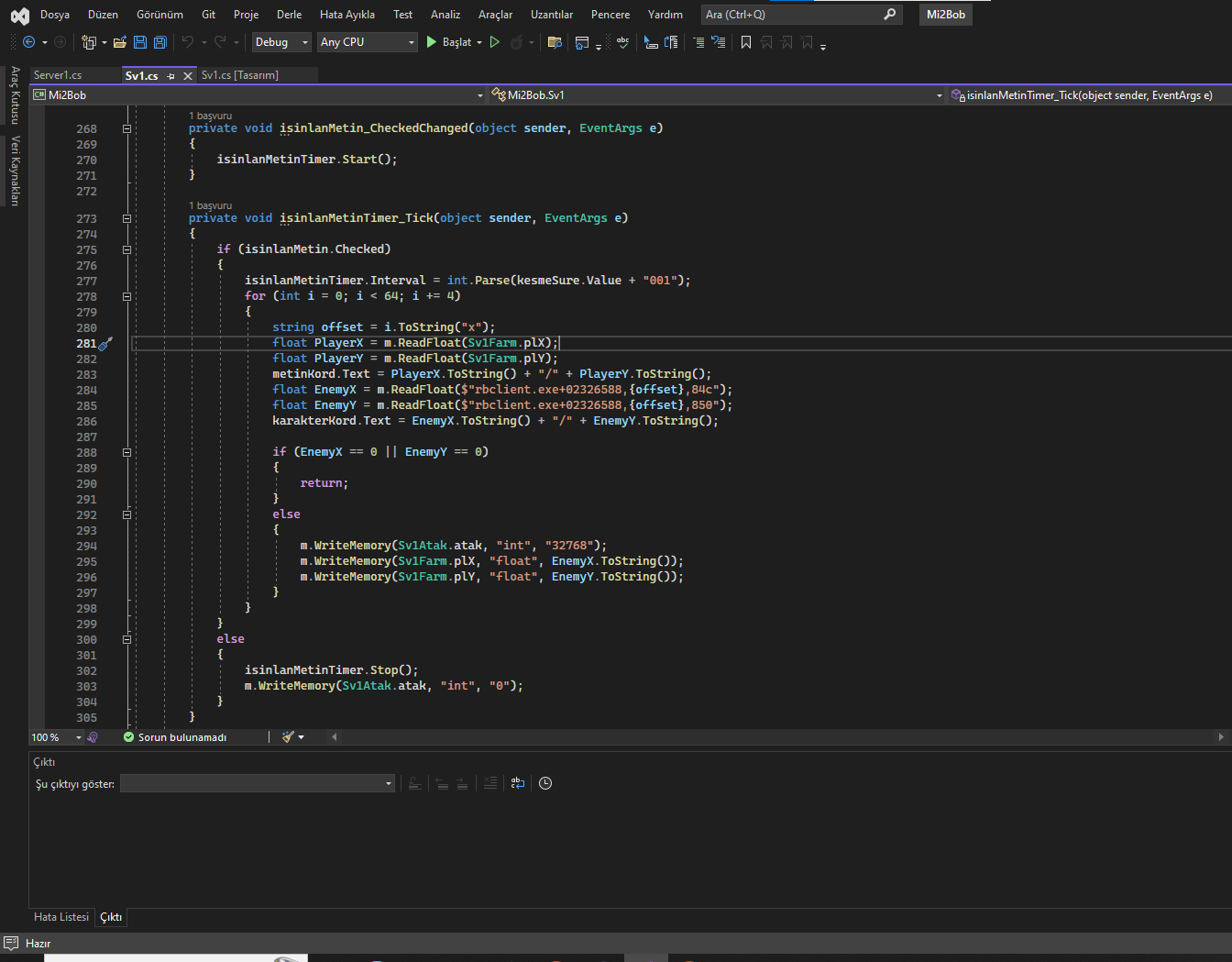Click the code health indicator icon next to zoom
This screenshot has height=962, width=1232.
point(93,737)
